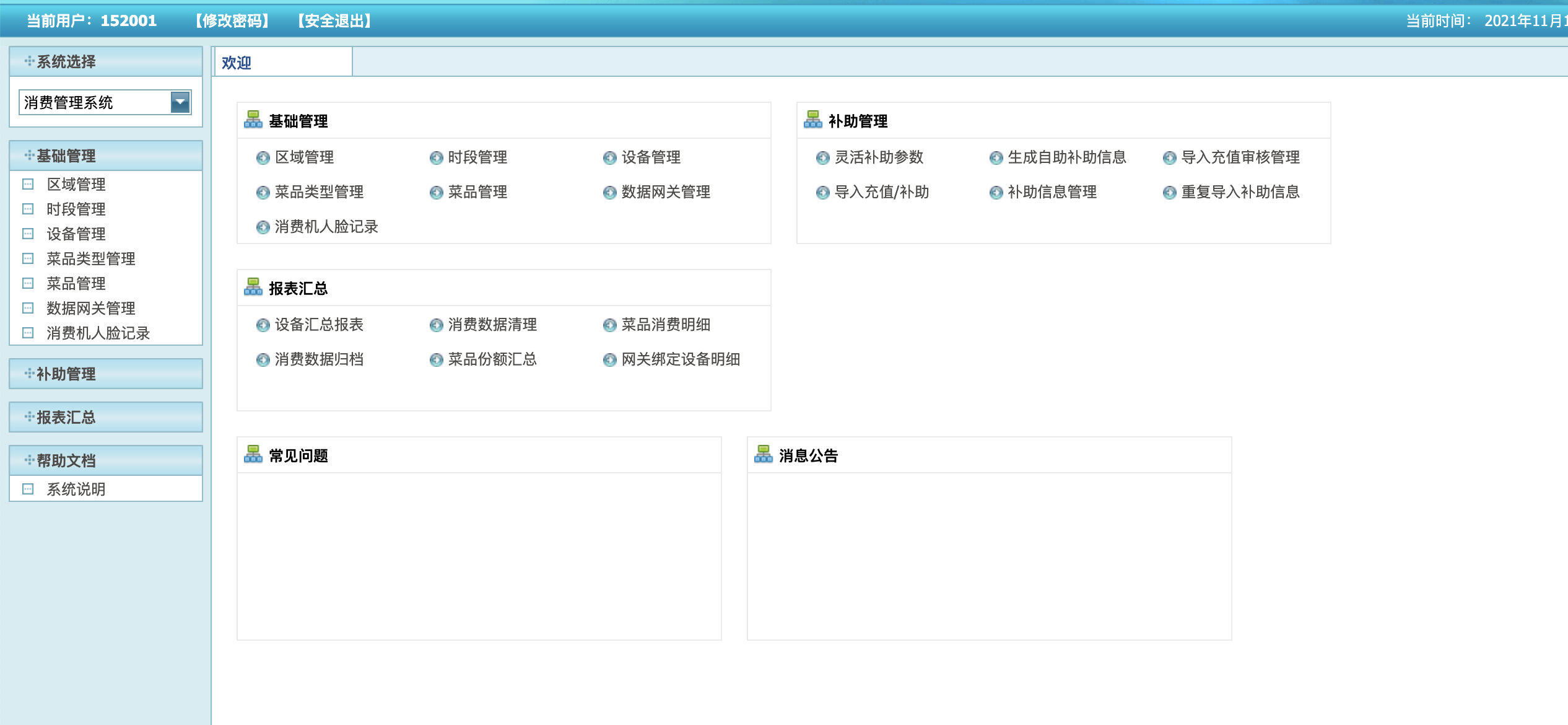Click the arrow icon beside 补助信息管理

pos(996,193)
